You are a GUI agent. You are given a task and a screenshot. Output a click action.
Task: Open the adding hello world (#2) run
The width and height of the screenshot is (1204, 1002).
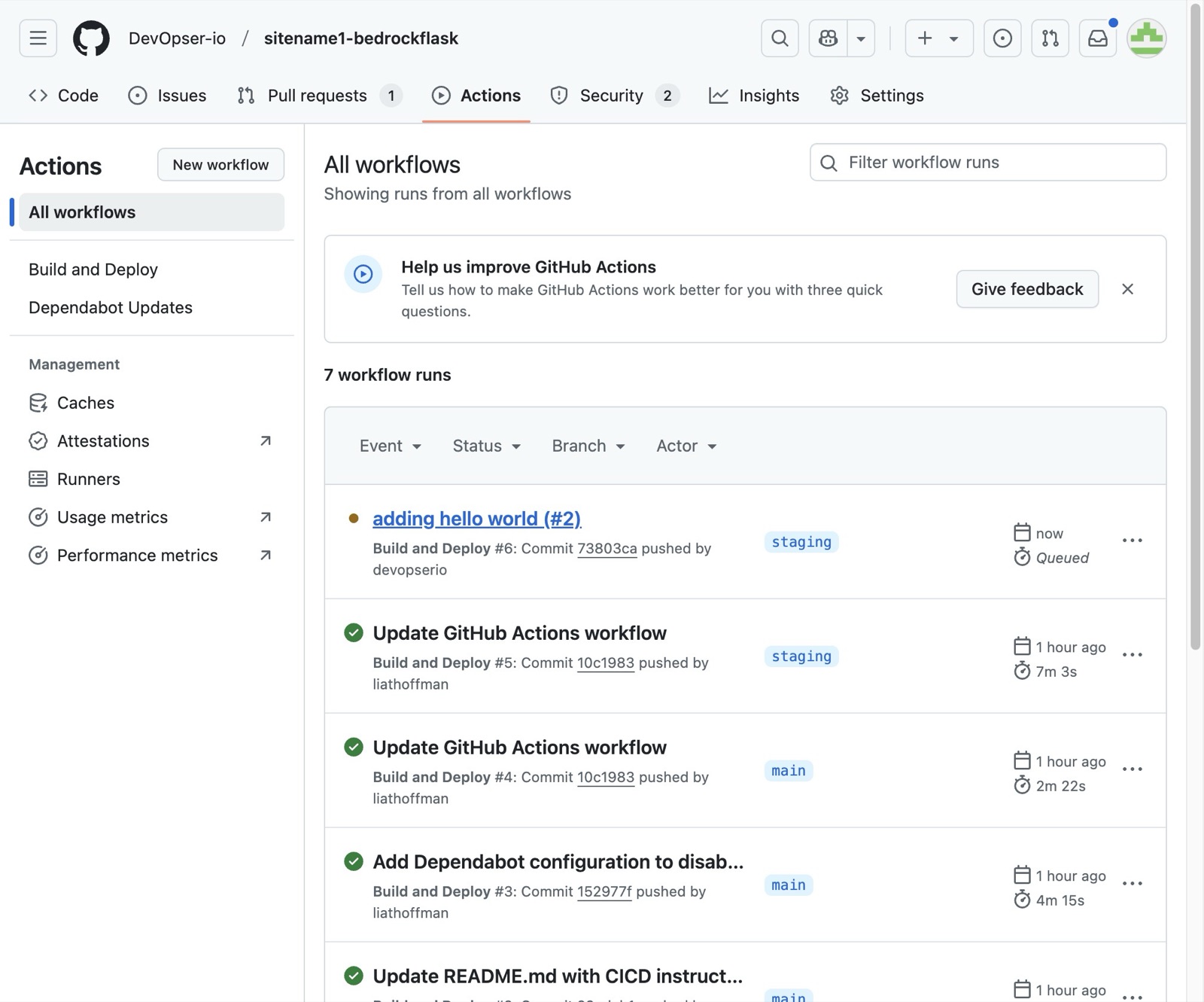click(476, 519)
